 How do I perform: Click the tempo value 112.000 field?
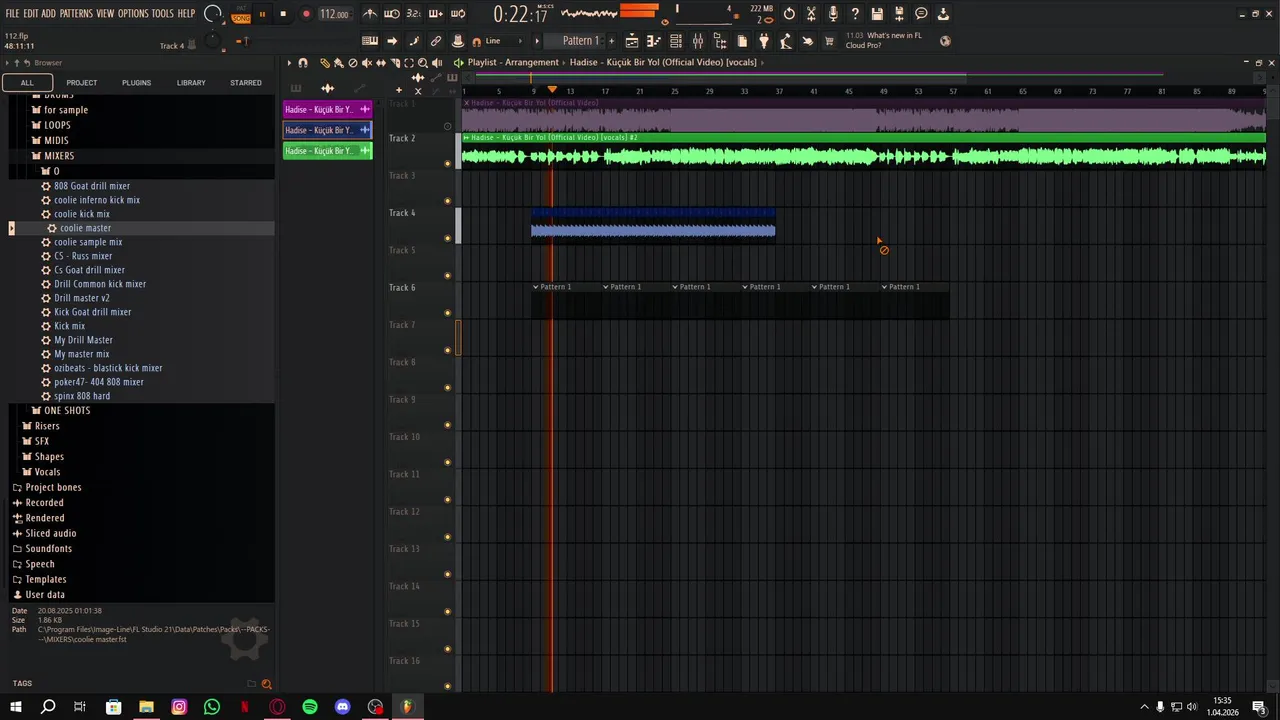pyautogui.click(x=334, y=14)
